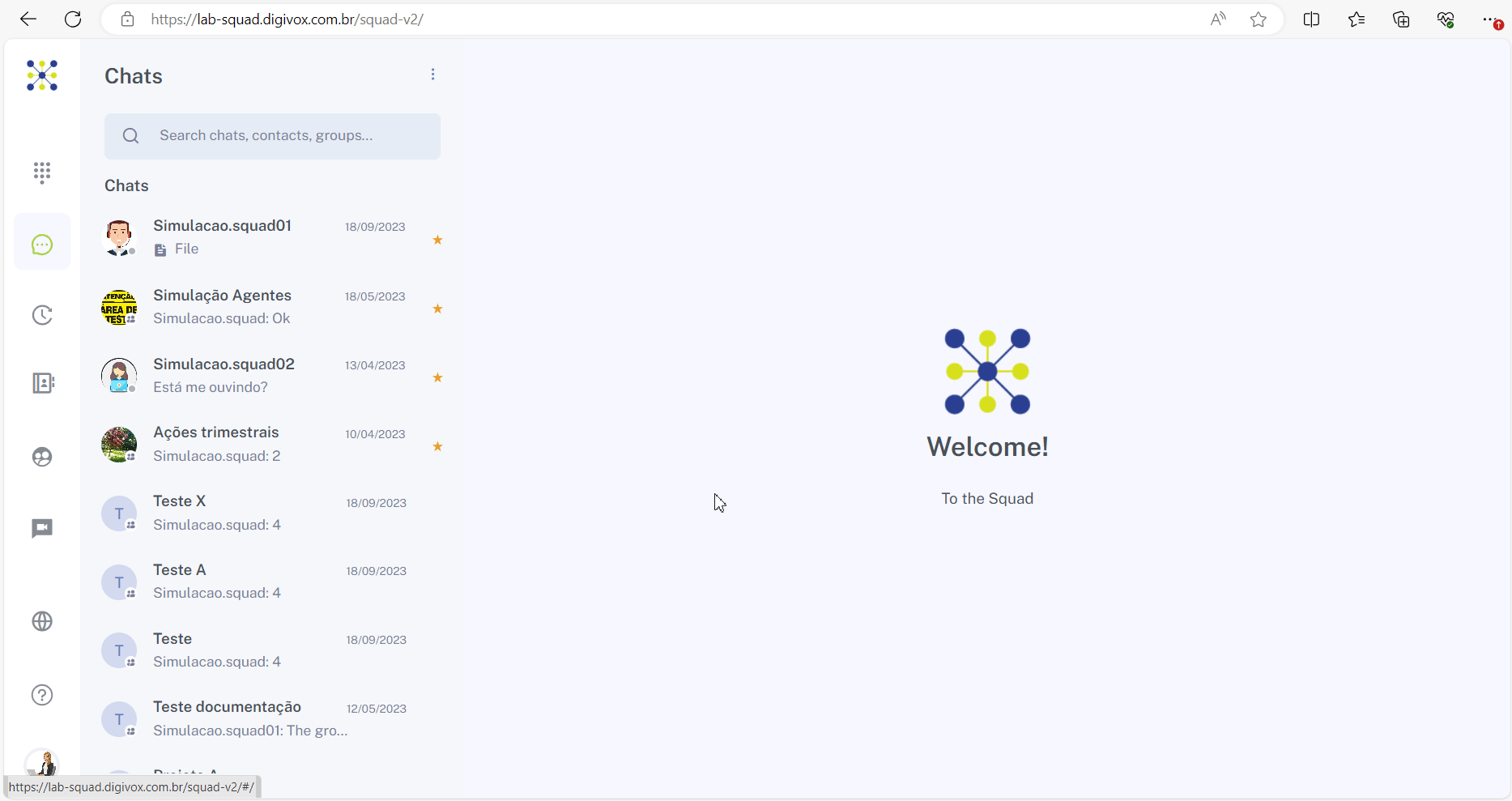The width and height of the screenshot is (1512, 801).
Task: Click the globe language icon
Action: (x=42, y=621)
